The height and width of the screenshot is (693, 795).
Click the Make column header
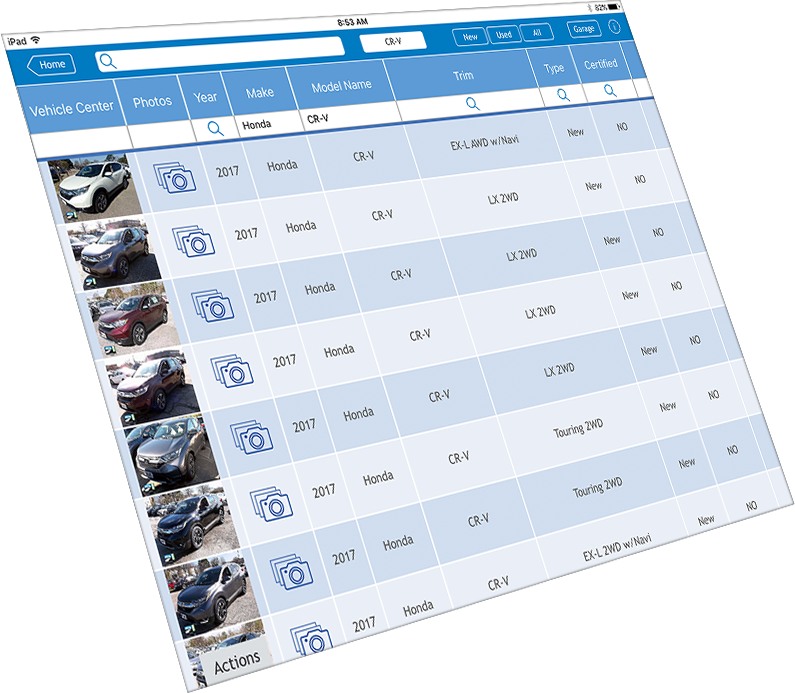tap(260, 92)
